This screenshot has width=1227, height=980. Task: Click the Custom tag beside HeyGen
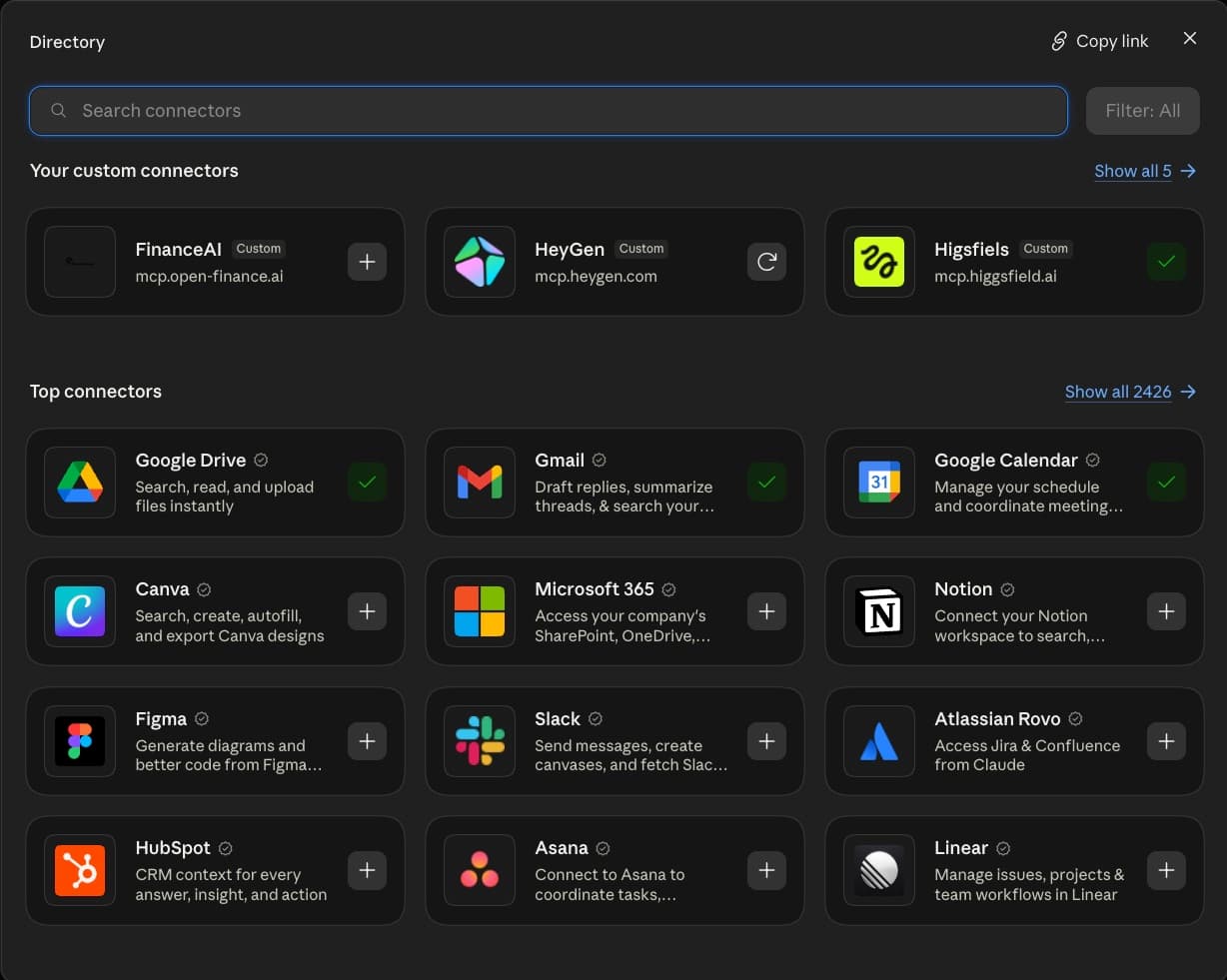click(x=641, y=249)
